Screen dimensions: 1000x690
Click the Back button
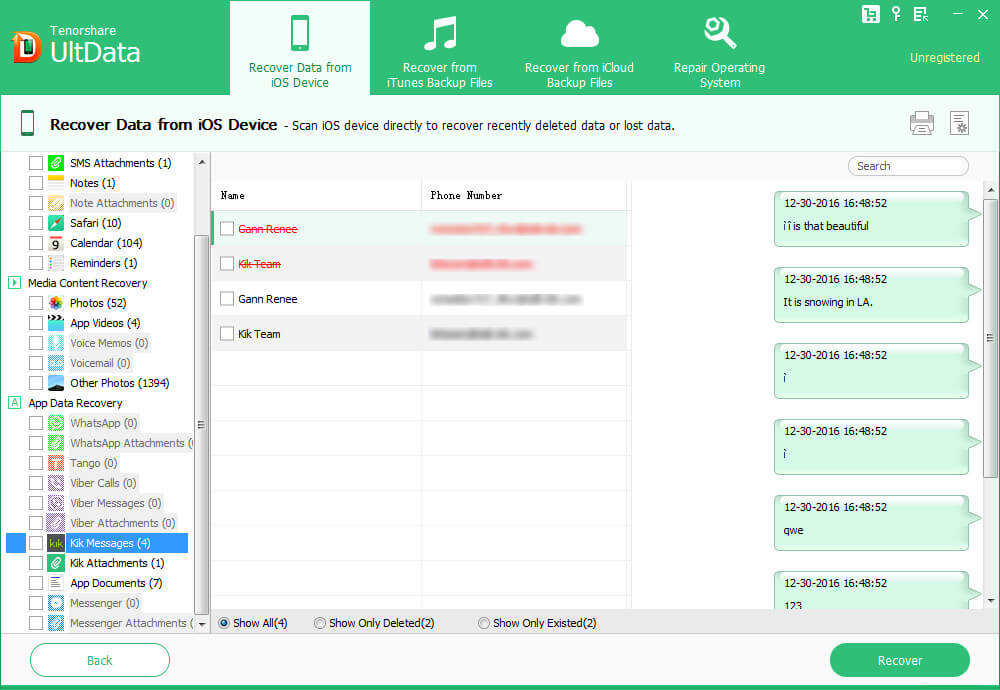click(100, 660)
